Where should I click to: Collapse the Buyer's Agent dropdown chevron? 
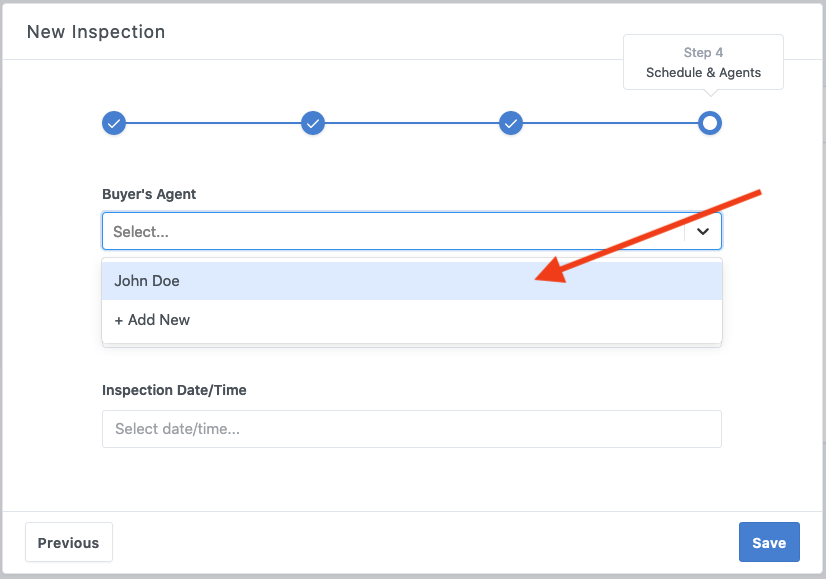pyautogui.click(x=703, y=231)
